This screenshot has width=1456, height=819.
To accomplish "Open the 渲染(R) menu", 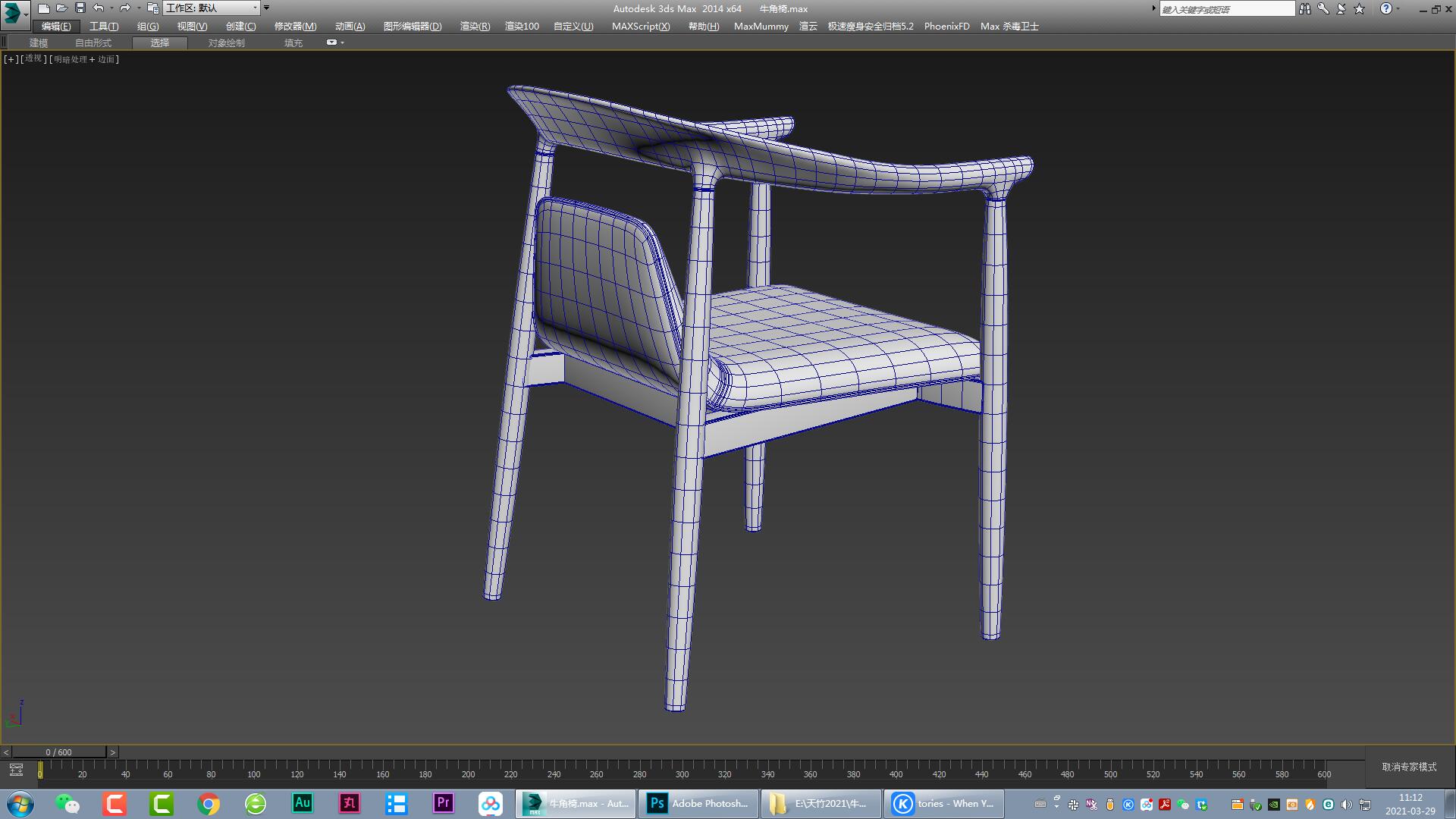I will pyautogui.click(x=474, y=26).
